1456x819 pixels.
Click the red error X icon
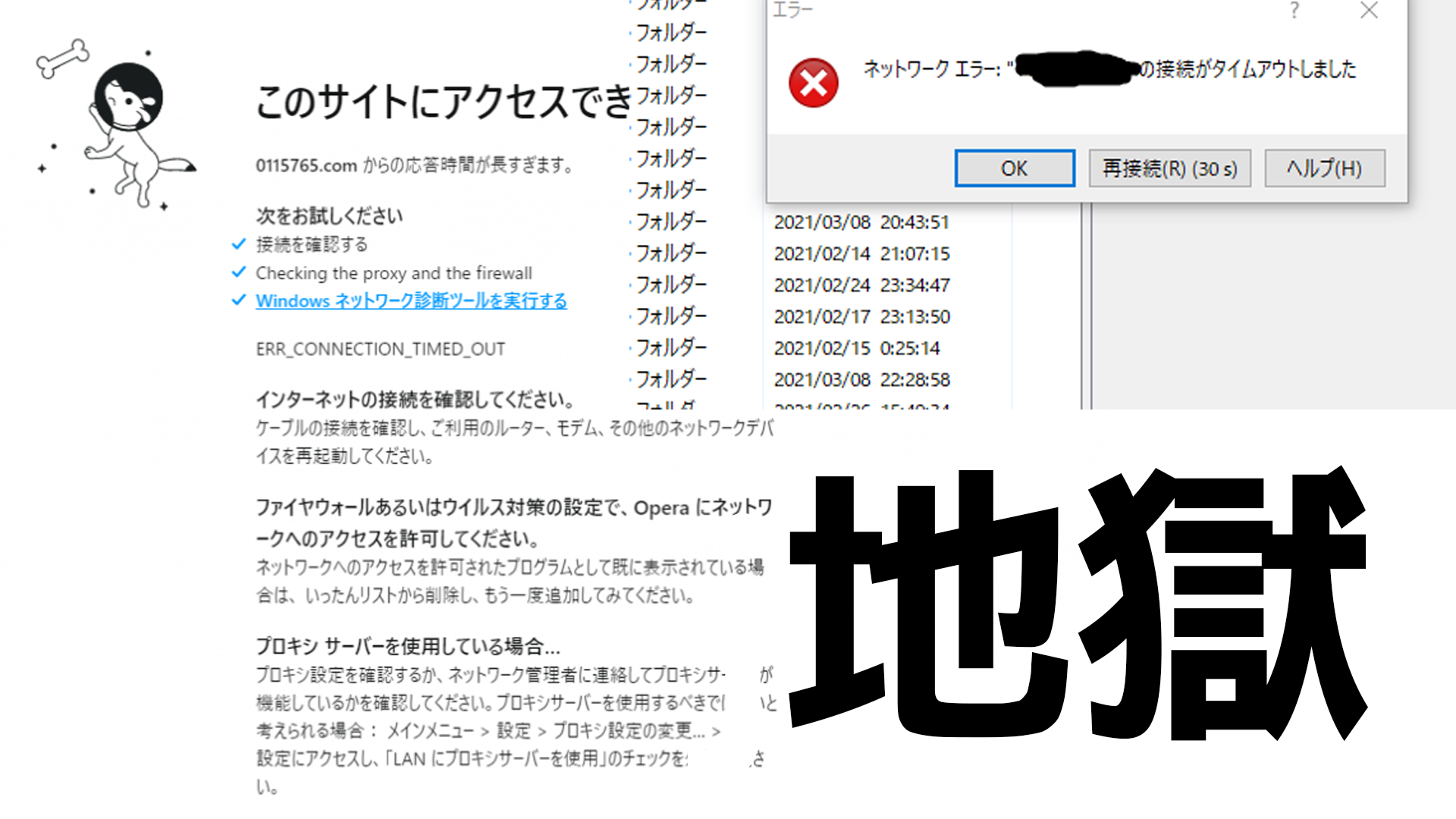tap(814, 83)
